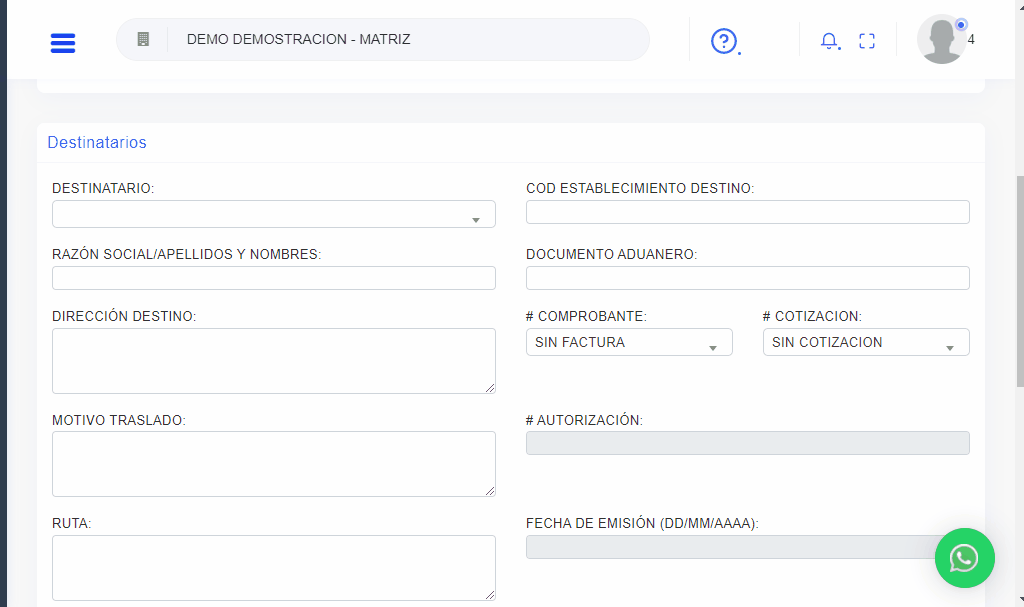Click the page vertical scrollbar
The height and width of the screenshot is (607, 1024).
pyautogui.click(x=1019, y=280)
